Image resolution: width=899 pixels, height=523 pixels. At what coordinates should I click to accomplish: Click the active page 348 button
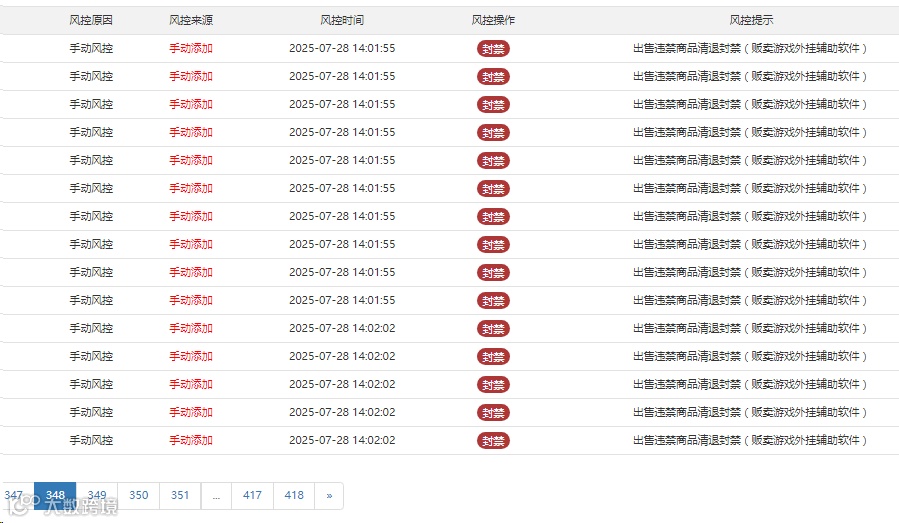[55, 495]
